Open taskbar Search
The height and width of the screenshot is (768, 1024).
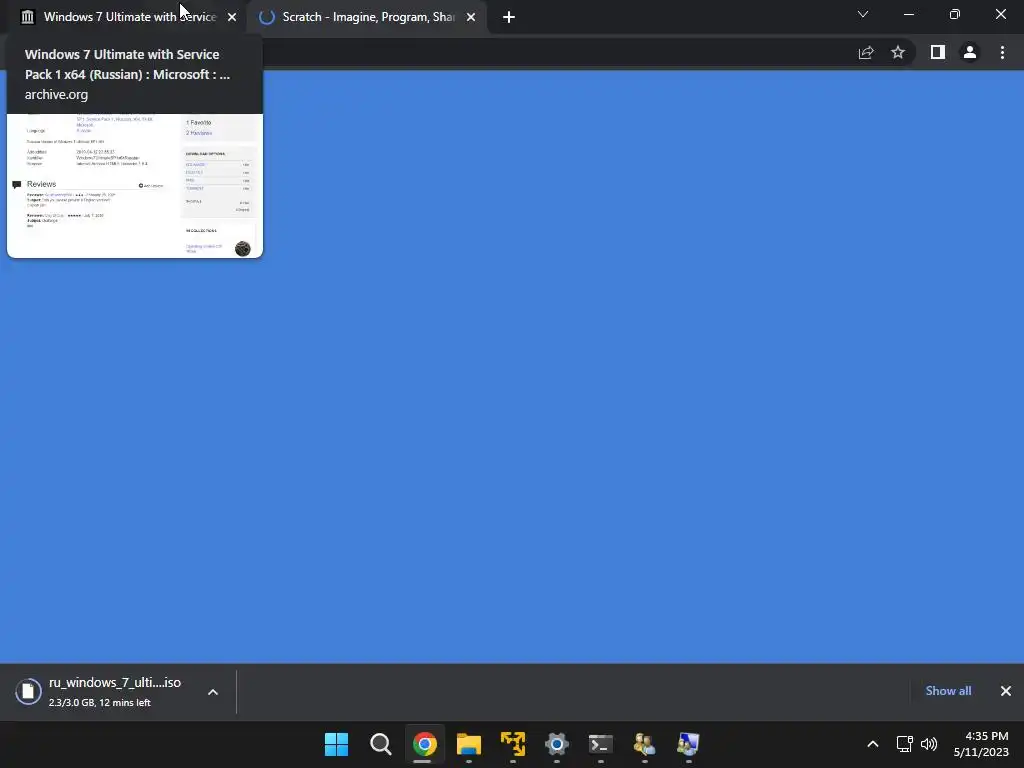381,744
